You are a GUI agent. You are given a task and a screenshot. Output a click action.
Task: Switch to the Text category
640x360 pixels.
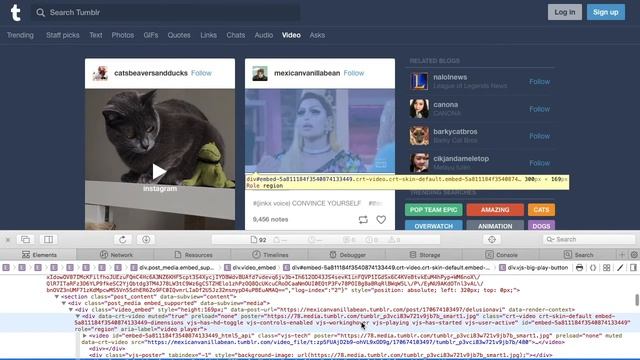pos(96,35)
